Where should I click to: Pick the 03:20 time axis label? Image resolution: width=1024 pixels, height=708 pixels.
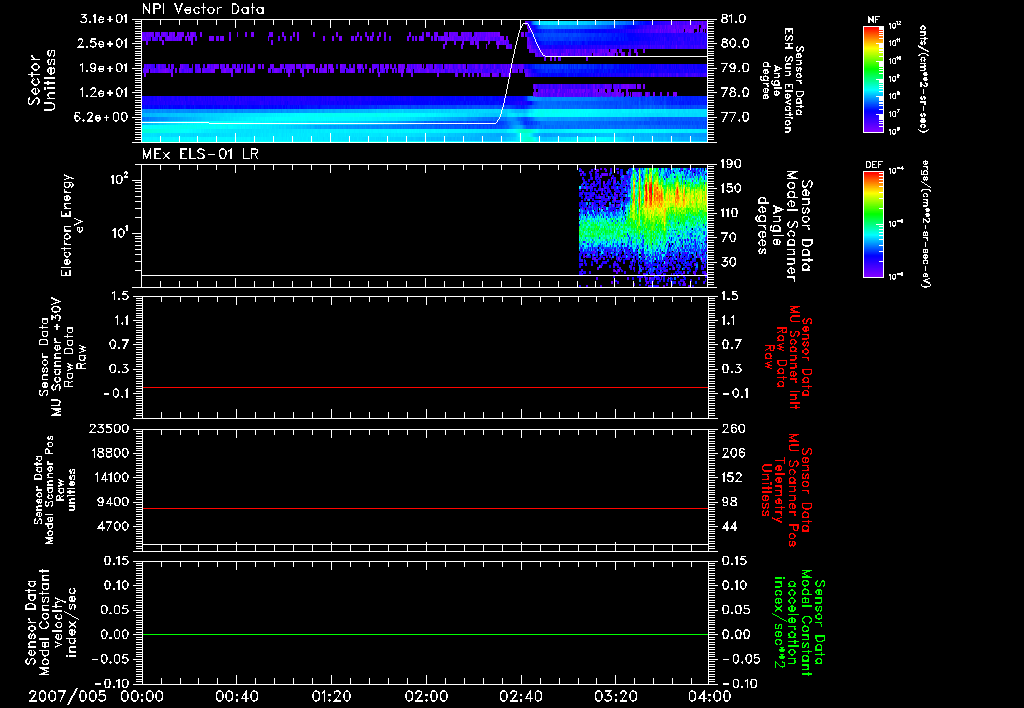(x=615, y=697)
